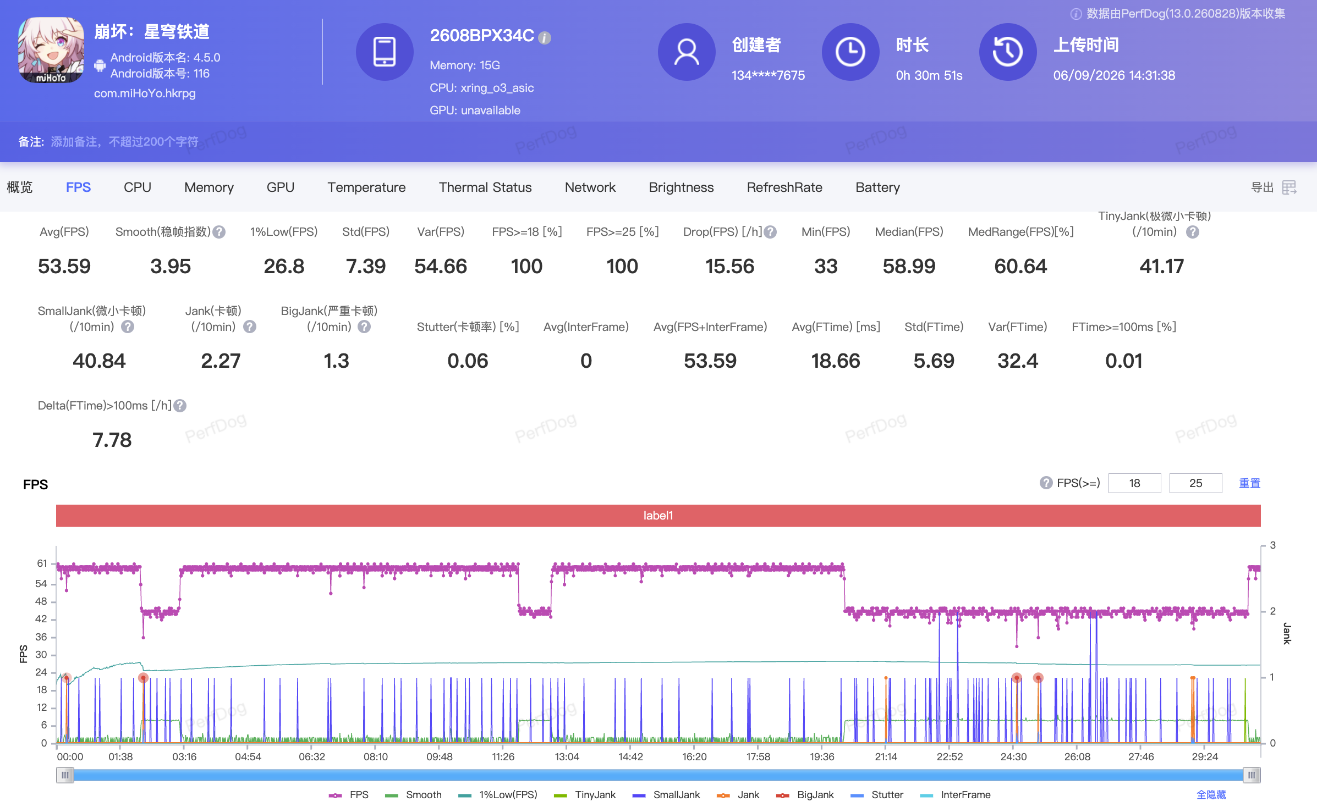Click the left handle of time range slider
1317x807 pixels.
tap(66, 775)
